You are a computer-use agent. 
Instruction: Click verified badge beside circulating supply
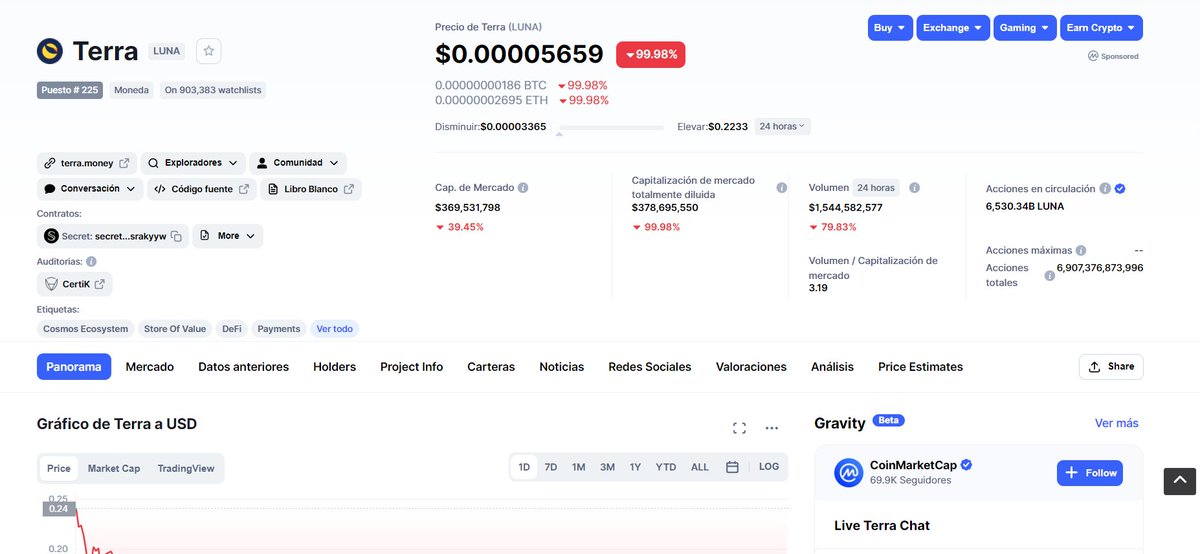1120,188
